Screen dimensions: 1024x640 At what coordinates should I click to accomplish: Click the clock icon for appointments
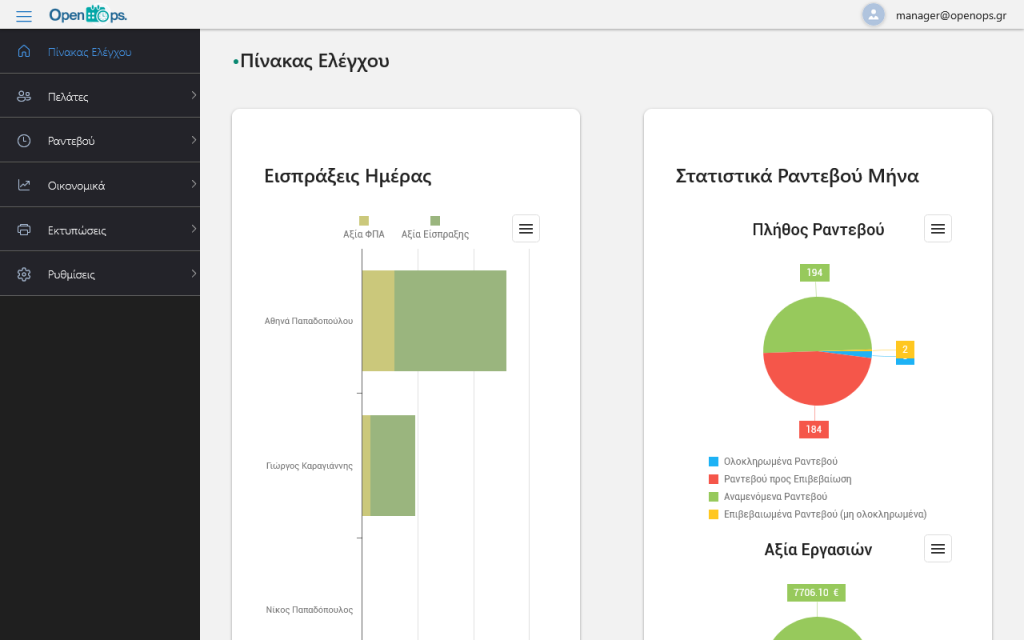click(x=24, y=140)
